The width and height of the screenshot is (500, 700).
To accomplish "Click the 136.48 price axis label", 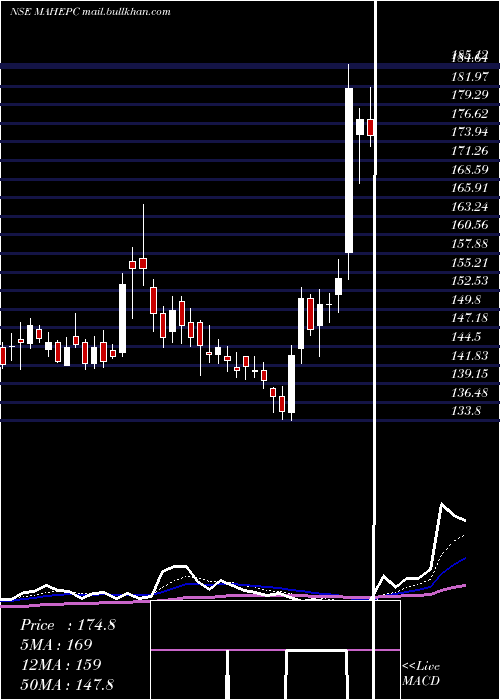I will point(469,392).
